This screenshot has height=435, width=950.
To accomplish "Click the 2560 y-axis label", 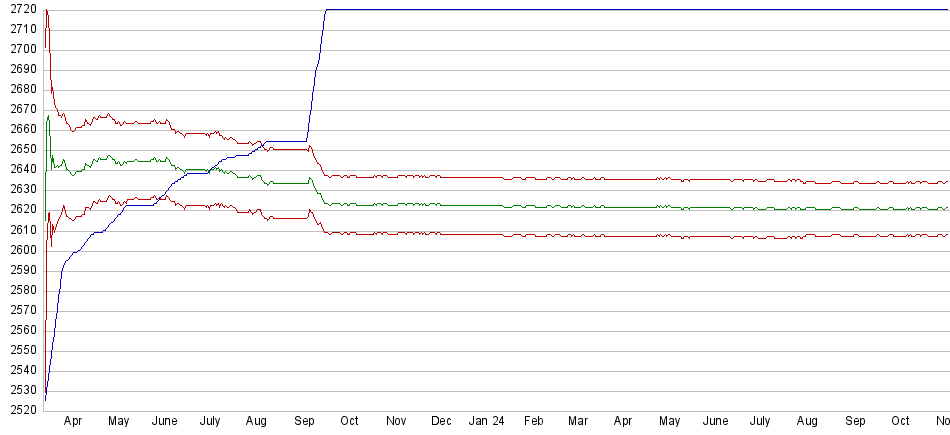I will click(24, 330).
